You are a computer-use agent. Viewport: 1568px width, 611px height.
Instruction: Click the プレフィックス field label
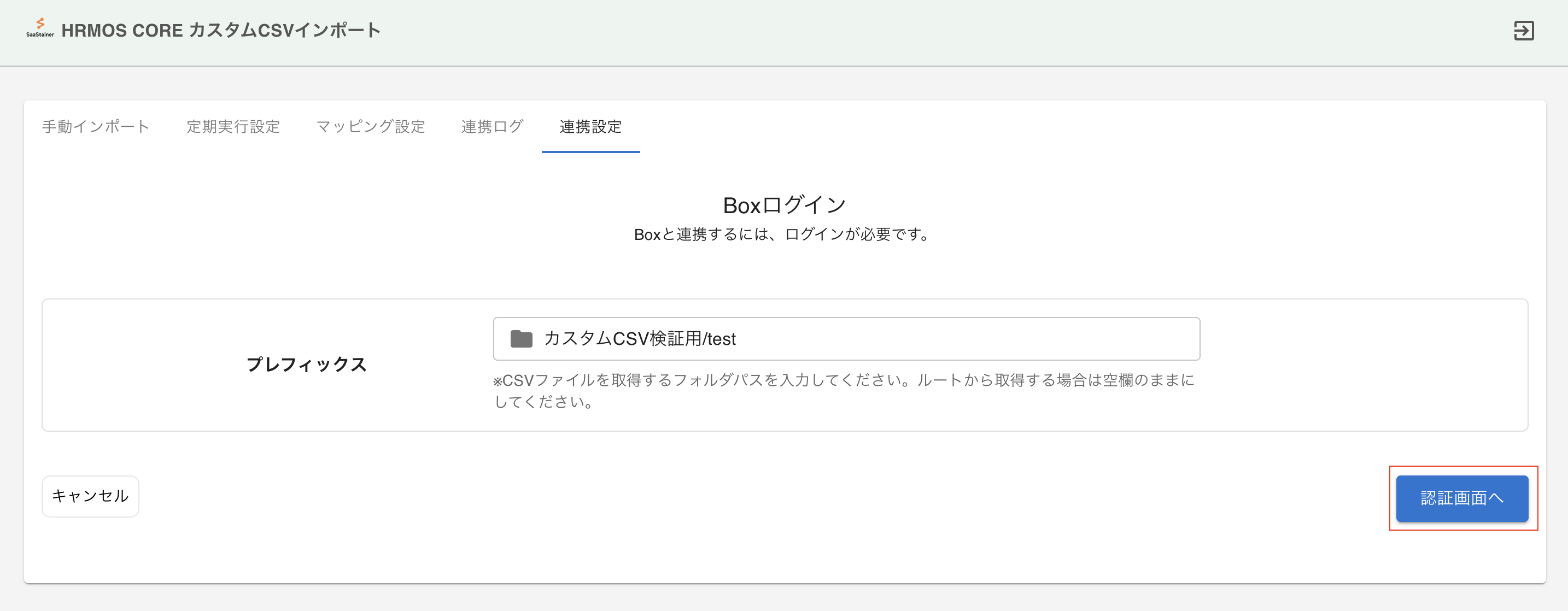(306, 365)
